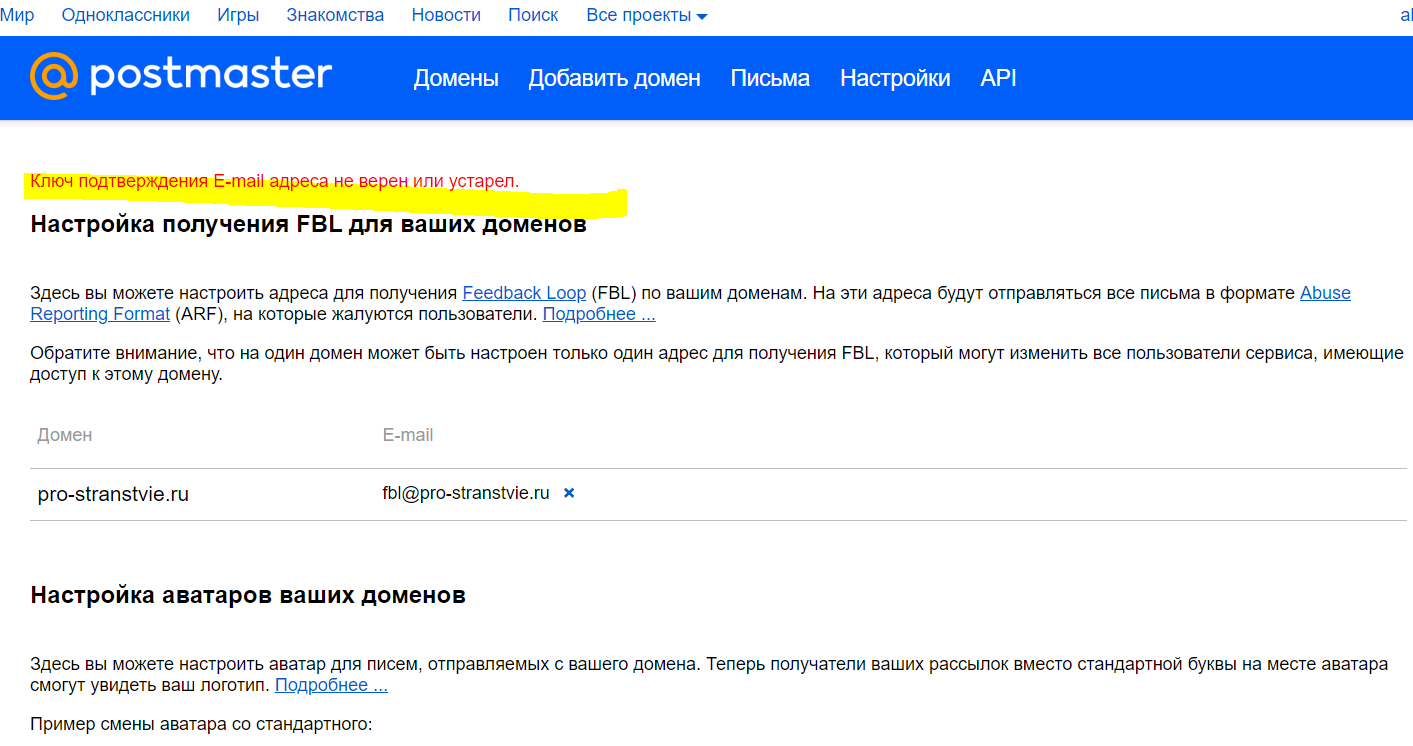Click Подробнее link in FBL section
Viewport: 1413px width, 746px height.
[599, 314]
